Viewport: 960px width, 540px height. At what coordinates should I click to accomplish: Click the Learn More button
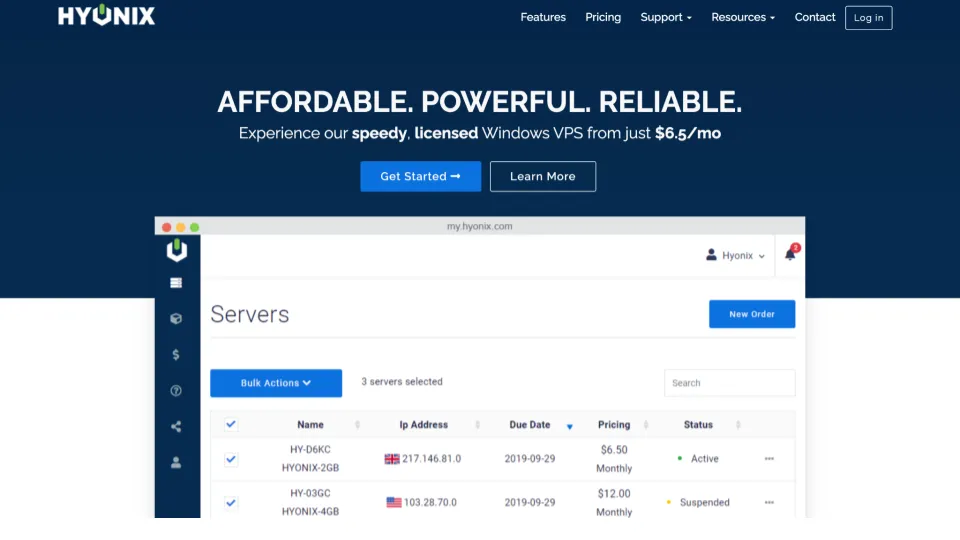point(543,176)
